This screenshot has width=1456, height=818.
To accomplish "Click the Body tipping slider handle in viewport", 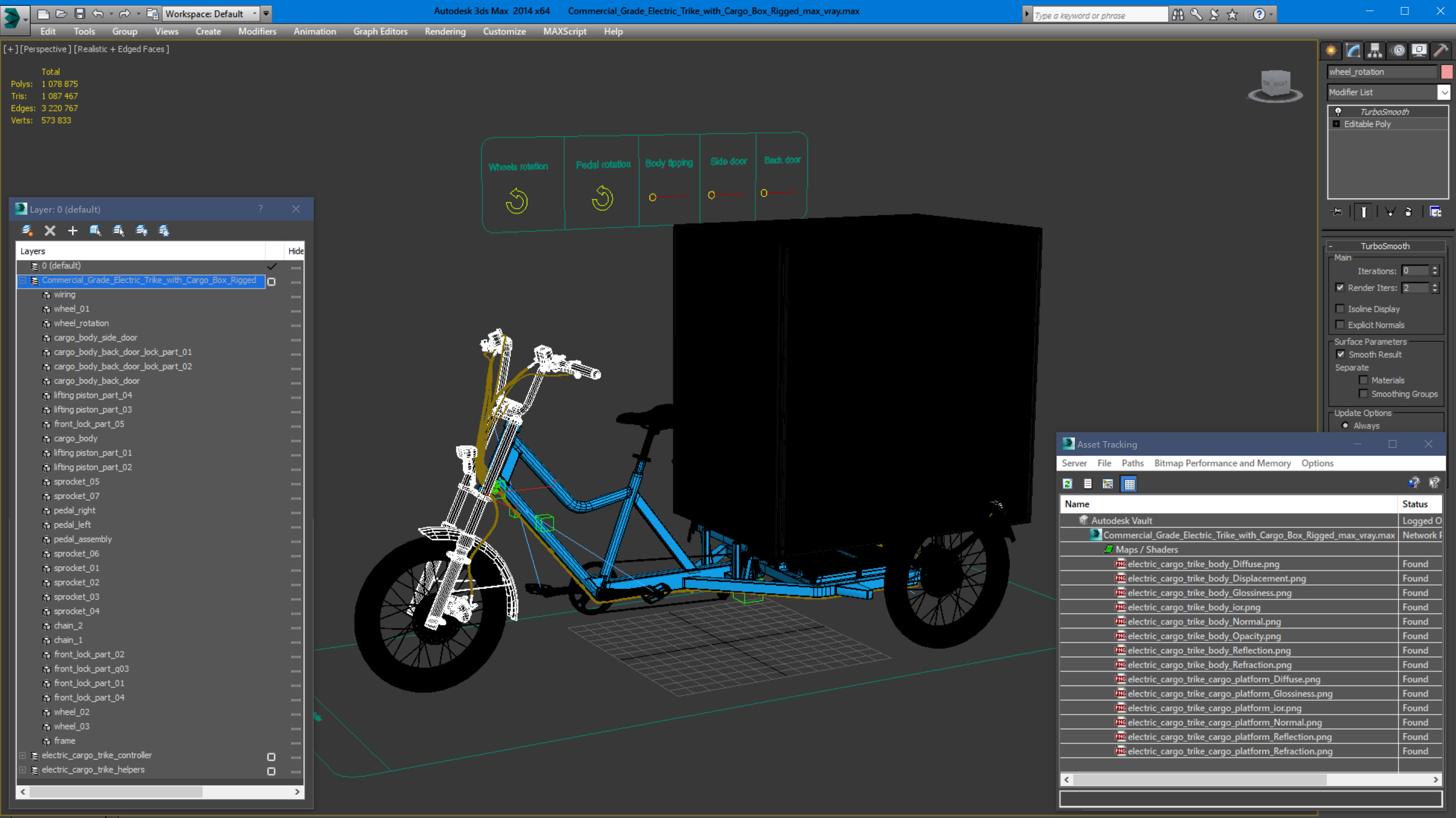I will (x=652, y=198).
